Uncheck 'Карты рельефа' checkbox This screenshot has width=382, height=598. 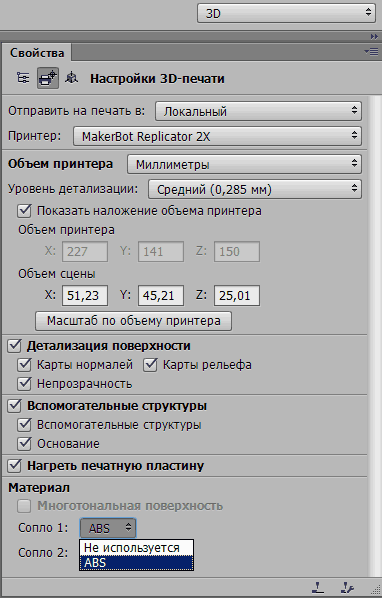150,365
